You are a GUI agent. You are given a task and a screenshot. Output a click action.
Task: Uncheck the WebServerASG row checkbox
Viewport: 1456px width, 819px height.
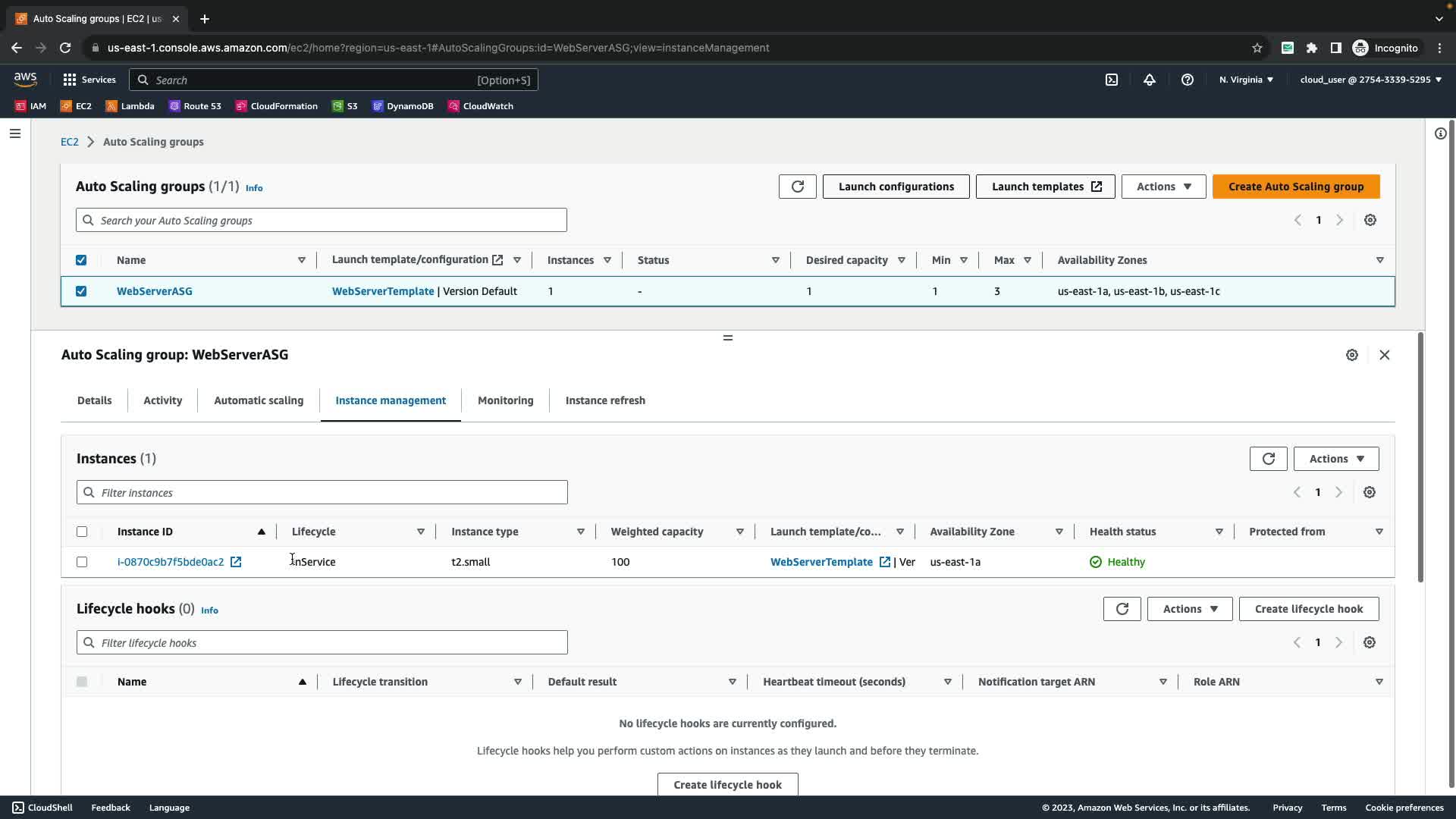click(x=81, y=291)
